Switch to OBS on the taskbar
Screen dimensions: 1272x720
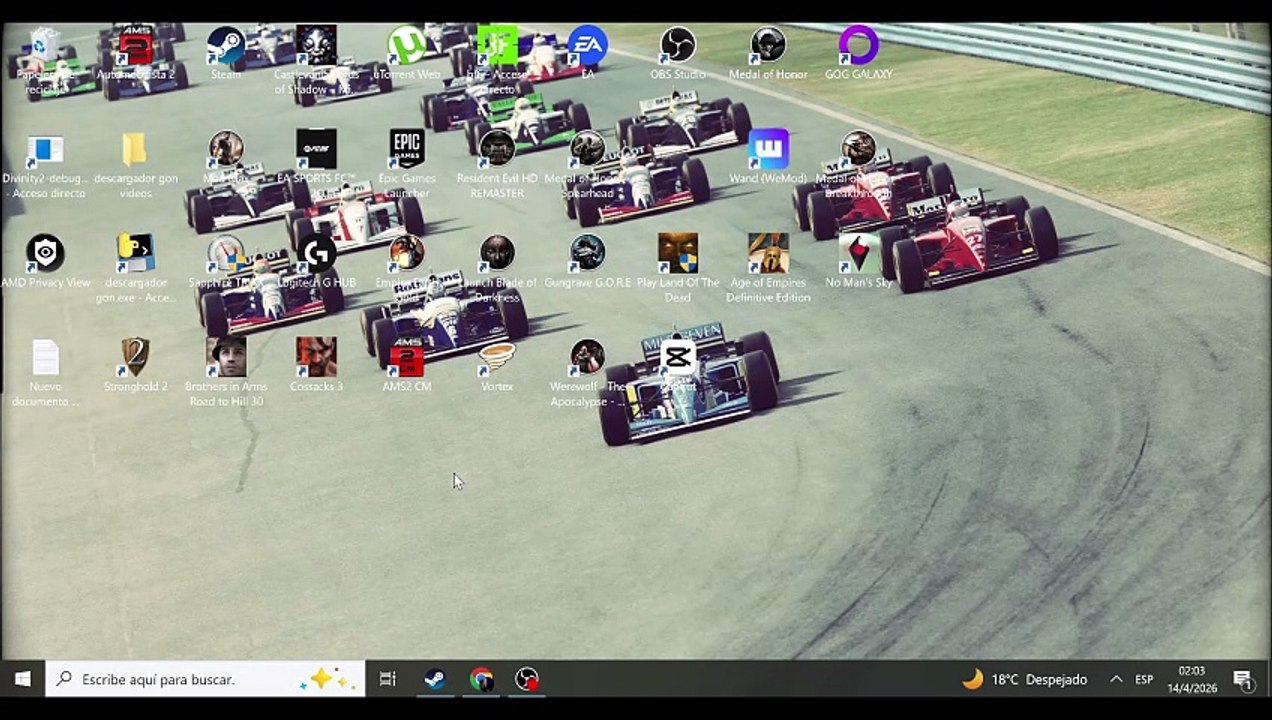tap(527, 679)
